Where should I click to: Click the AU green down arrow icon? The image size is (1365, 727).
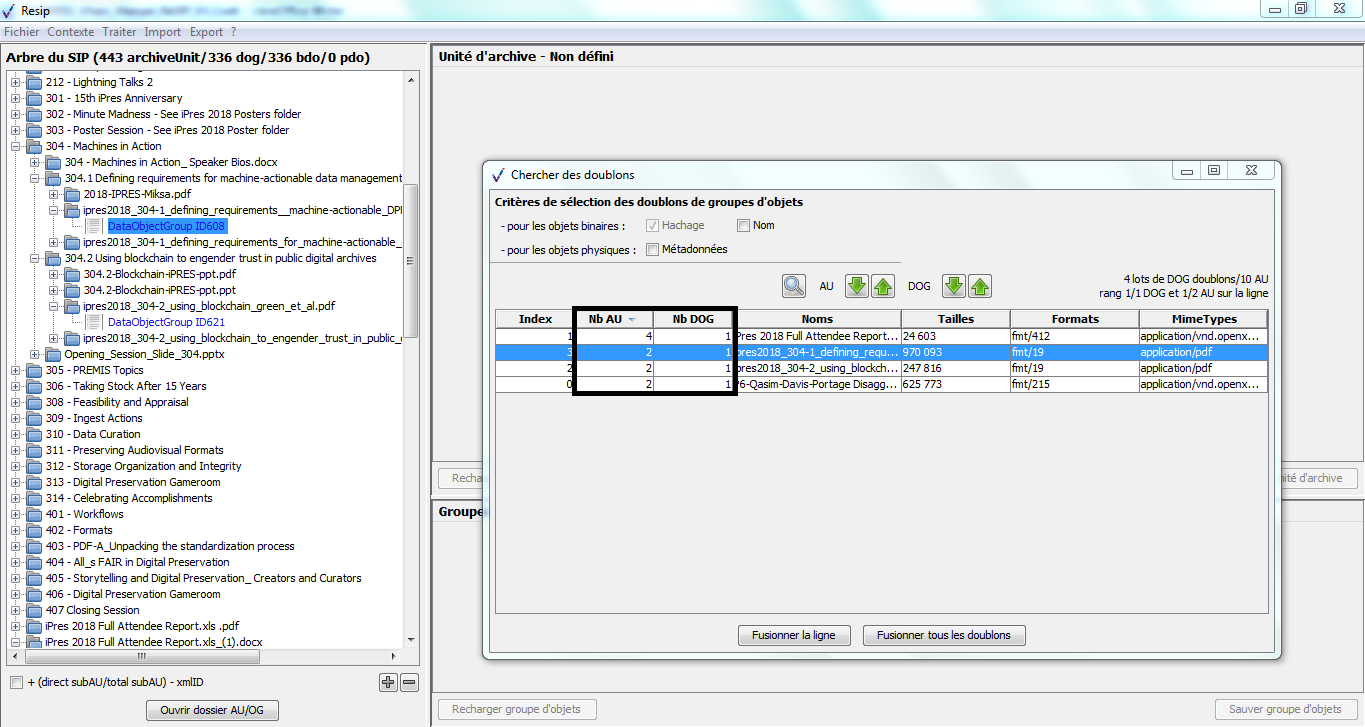point(856,286)
